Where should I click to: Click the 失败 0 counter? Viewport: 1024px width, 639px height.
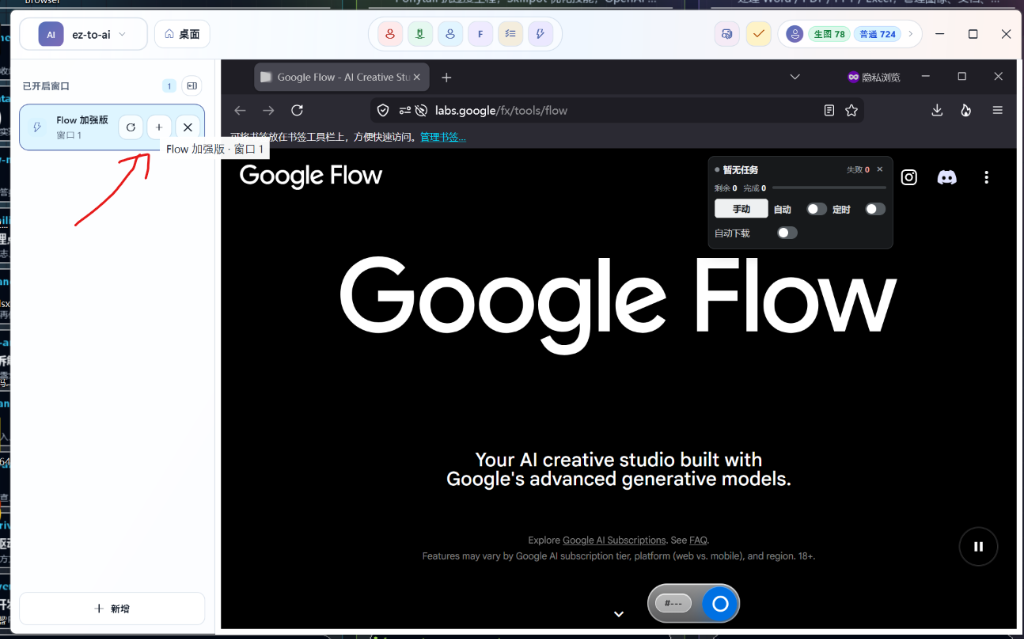pyautogui.click(x=857, y=170)
